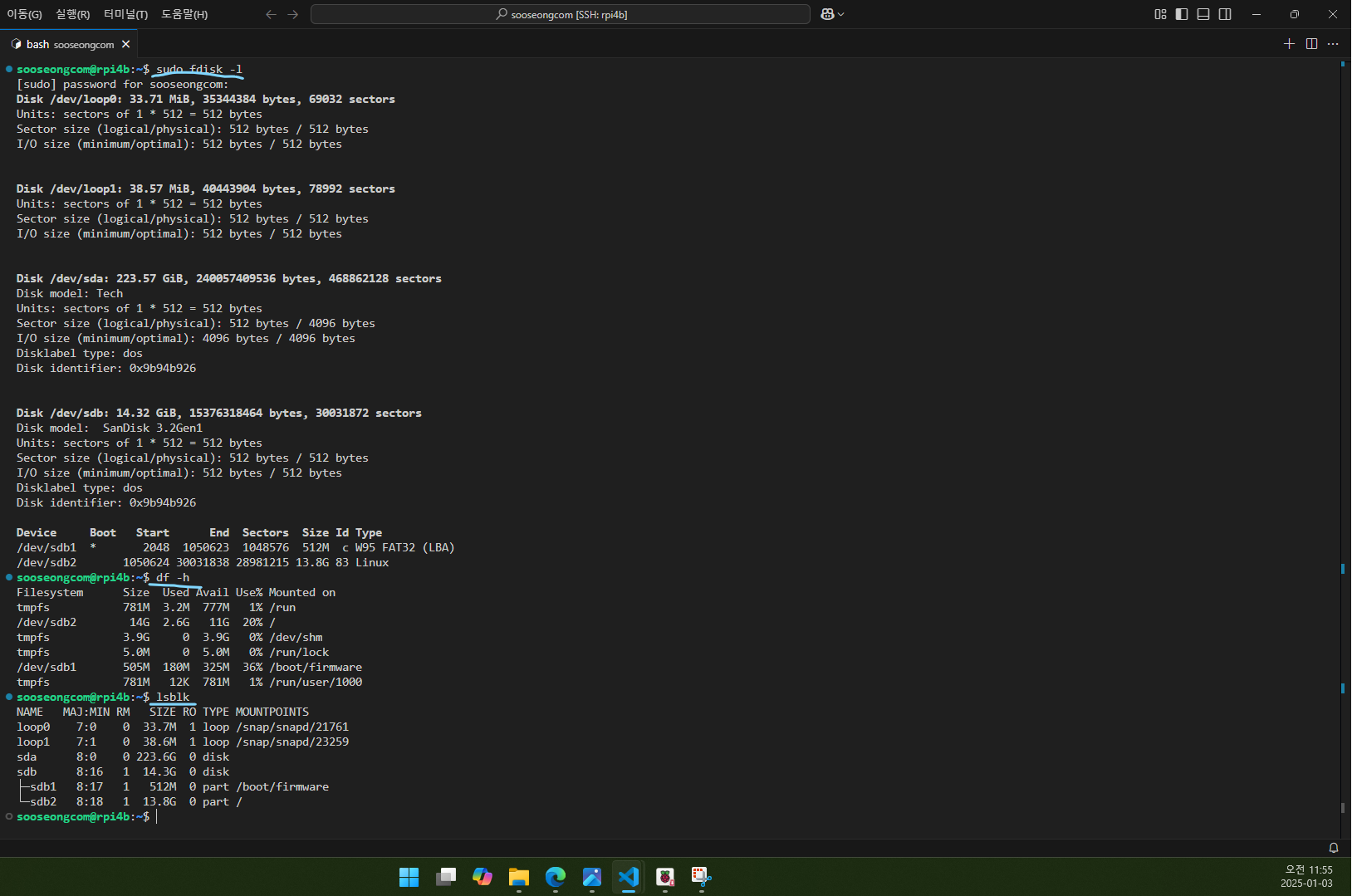Viewport: 1352px width, 896px height.
Task: Open the Windows Start button
Action: [409, 877]
